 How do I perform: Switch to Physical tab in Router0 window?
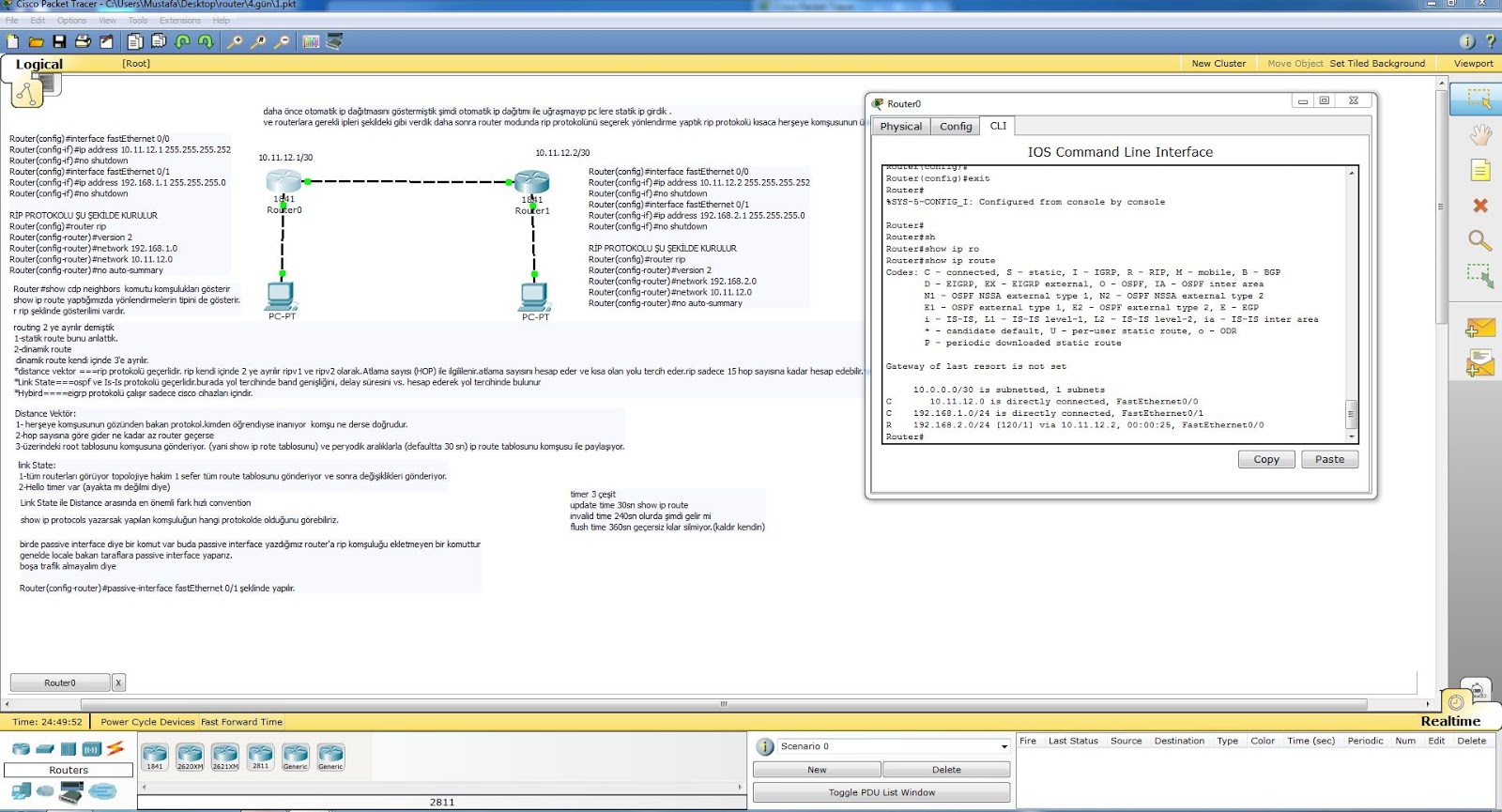[901, 127]
